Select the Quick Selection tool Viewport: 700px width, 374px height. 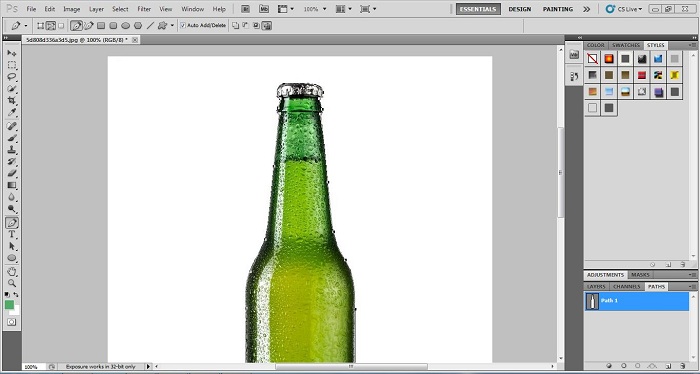tap(12, 89)
